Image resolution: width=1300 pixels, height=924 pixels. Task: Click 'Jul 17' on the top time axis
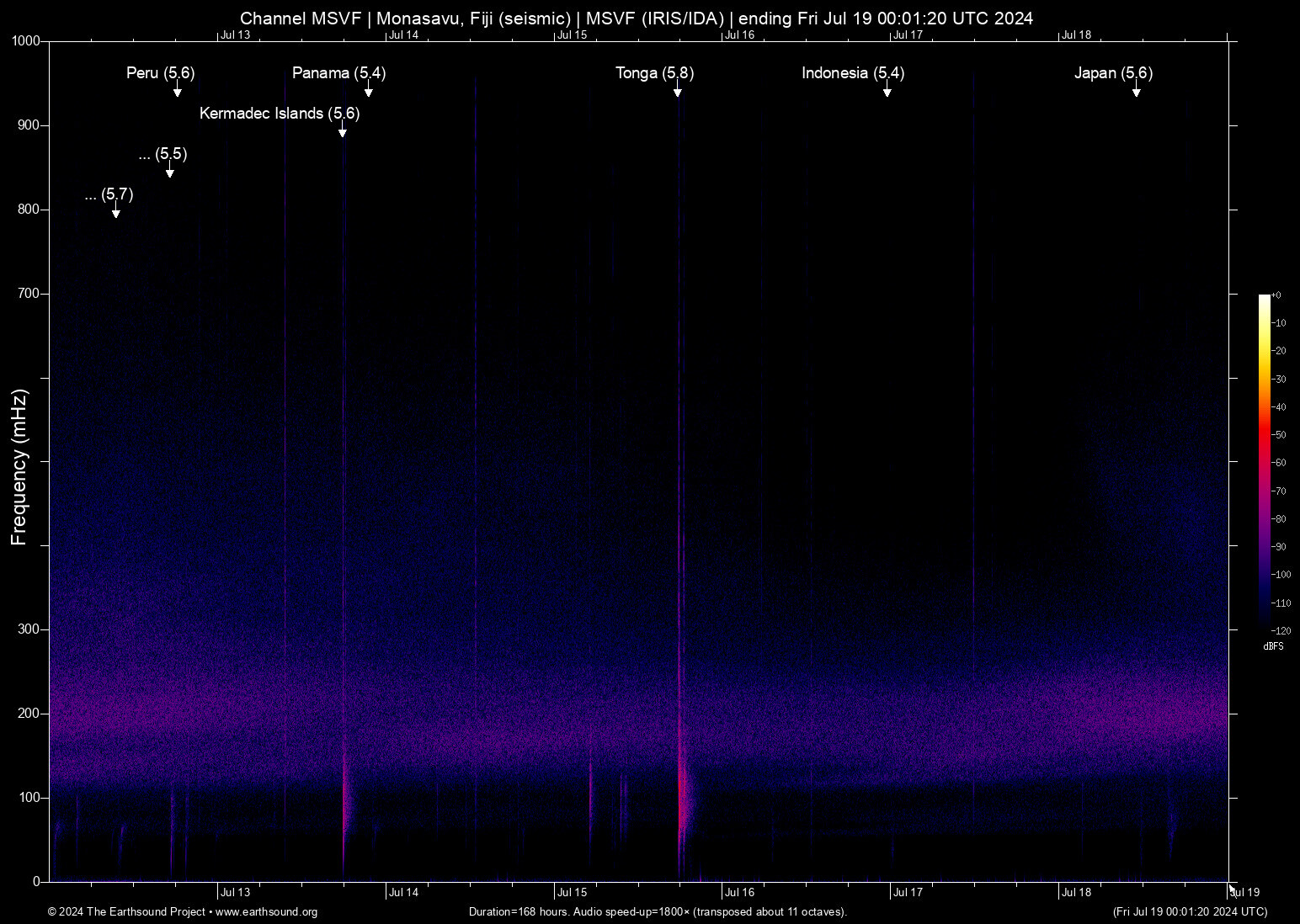click(x=908, y=35)
